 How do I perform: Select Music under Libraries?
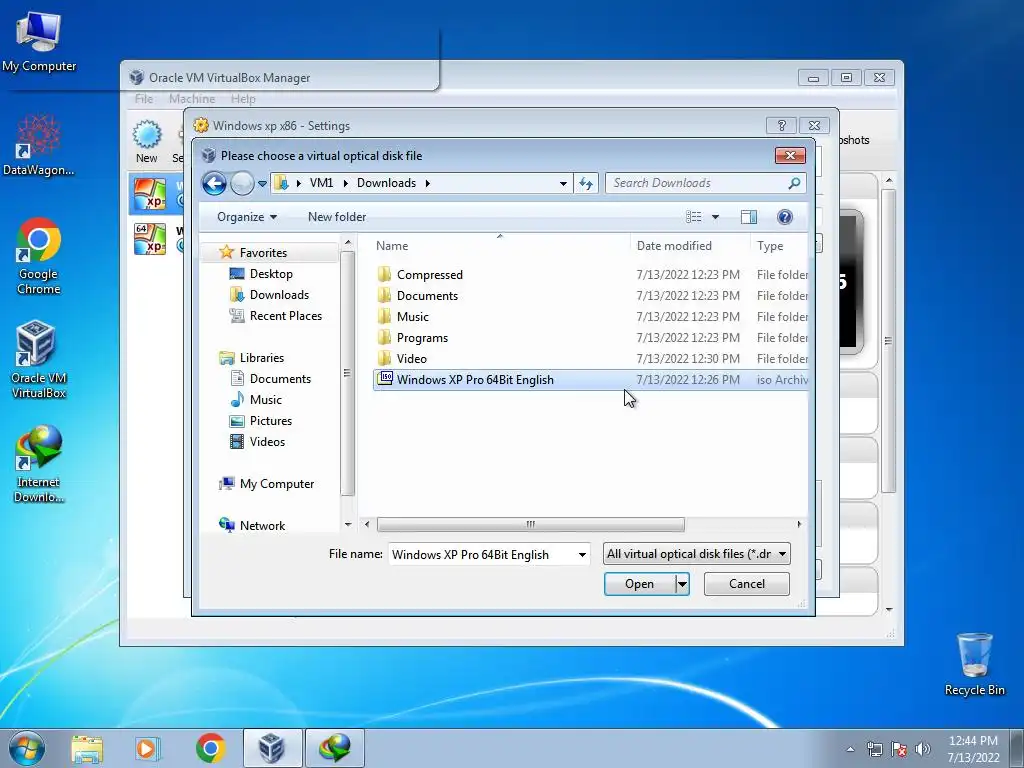click(265, 400)
